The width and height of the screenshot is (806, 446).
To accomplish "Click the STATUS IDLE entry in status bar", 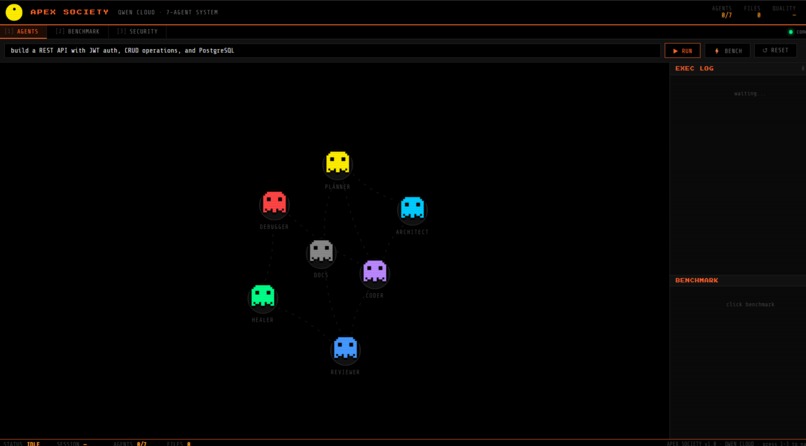I will [22, 443].
